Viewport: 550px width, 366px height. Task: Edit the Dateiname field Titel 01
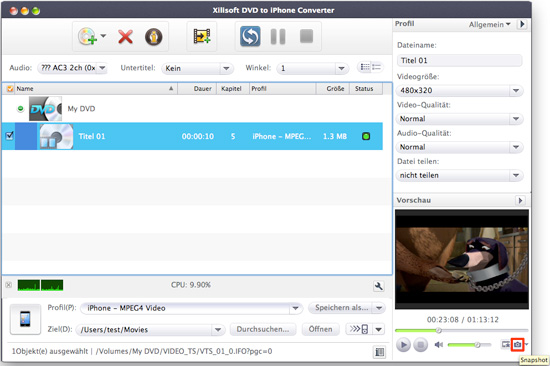[x=460, y=60]
